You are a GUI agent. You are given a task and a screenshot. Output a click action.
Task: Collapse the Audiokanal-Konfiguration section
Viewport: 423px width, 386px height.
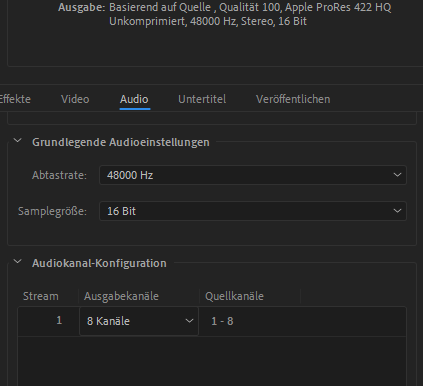17,262
